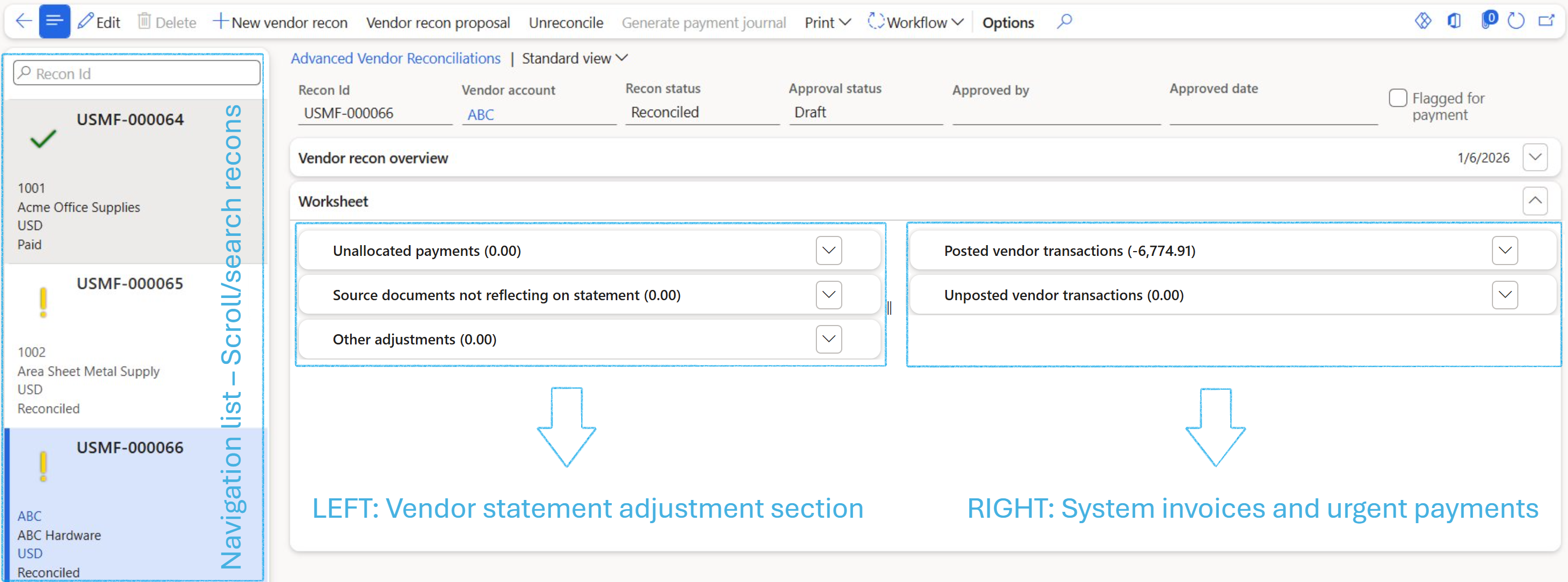Open the Workflow menu
Screen dimensions: 1568x582
(x=916, y=23)
